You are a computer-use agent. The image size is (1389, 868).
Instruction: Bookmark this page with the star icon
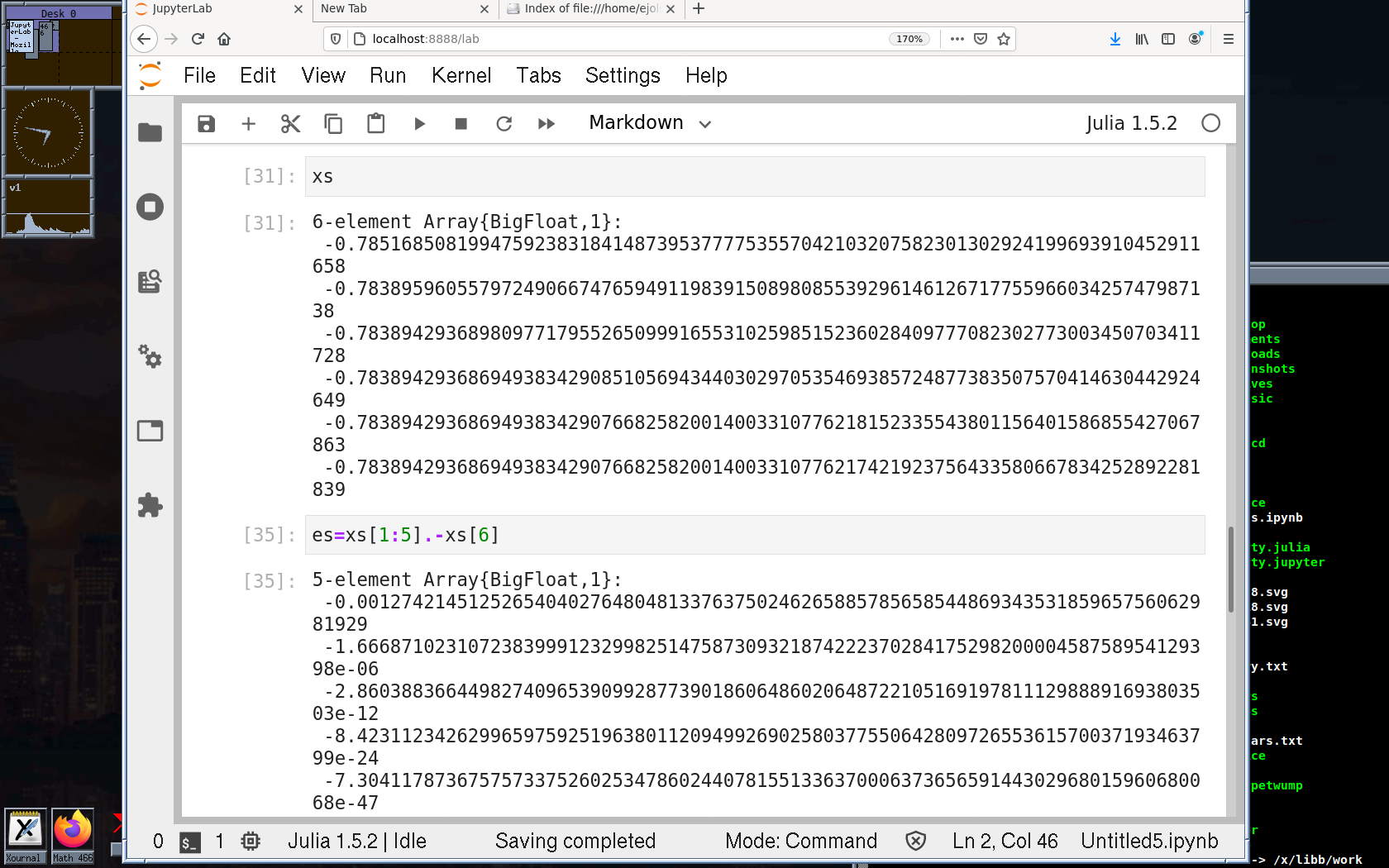pos(1004,39)
